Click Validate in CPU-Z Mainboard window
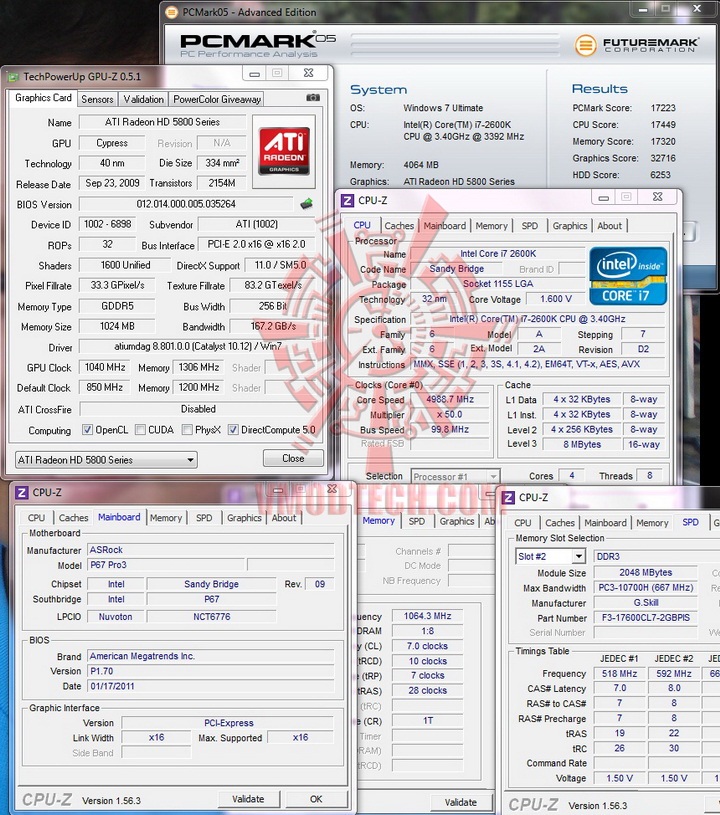The height and width of the screenshot is (815, 720). click(248, 799)
